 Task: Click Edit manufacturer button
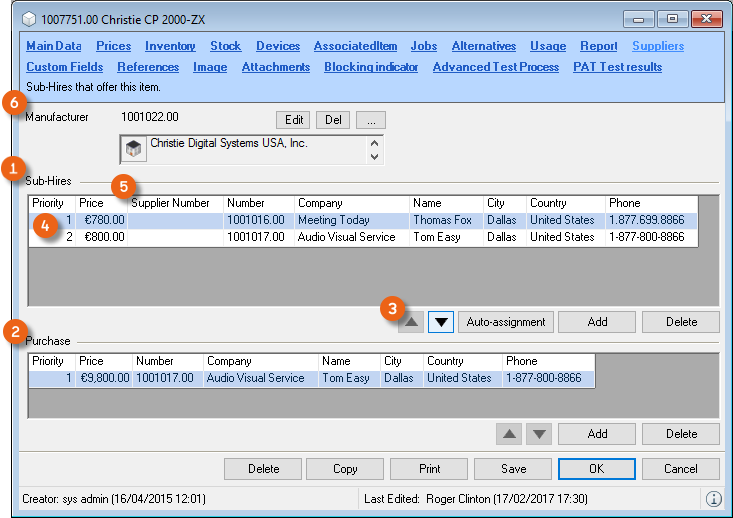pos(294,120)
